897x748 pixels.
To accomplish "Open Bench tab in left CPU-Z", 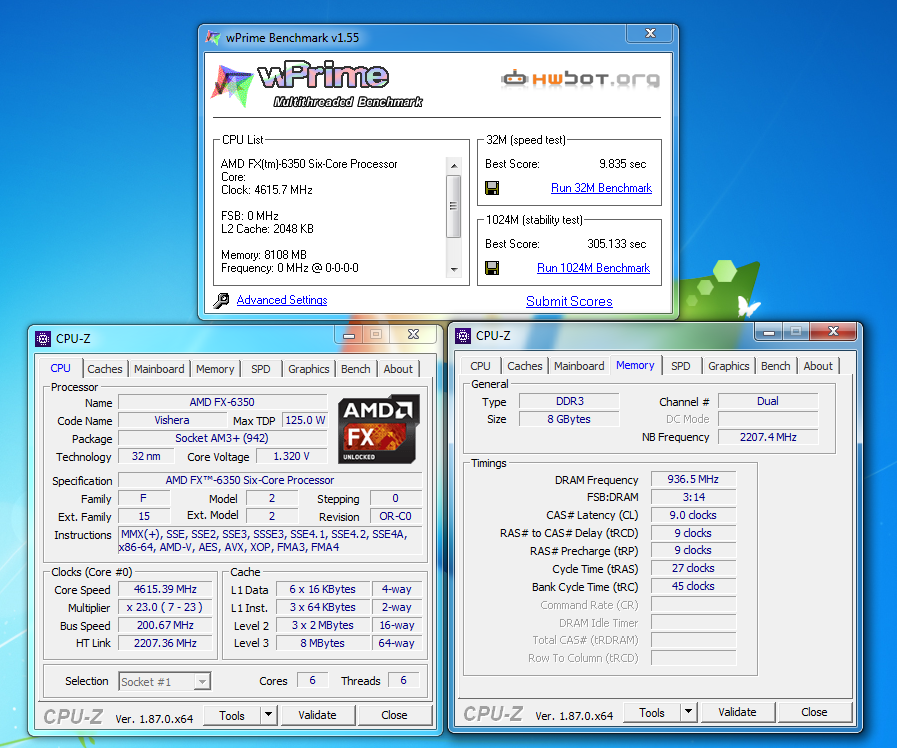I will [355, 369].
